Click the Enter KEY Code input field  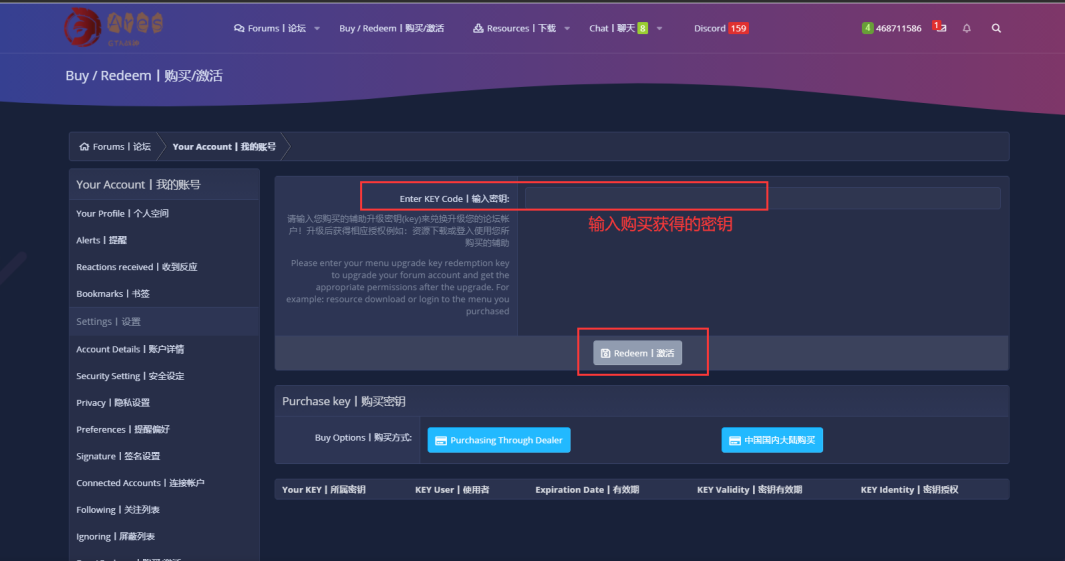pyautogui.click(x=762, y=198)
